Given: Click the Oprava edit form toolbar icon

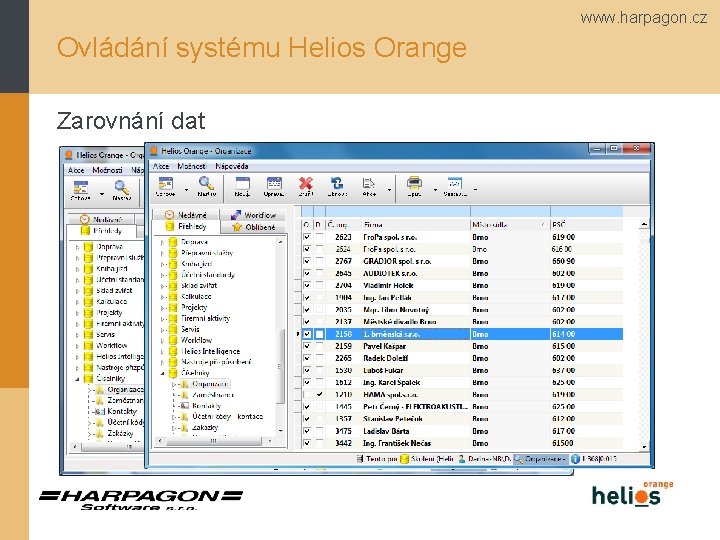Looking at the screenshot, I should coord(274,183).
